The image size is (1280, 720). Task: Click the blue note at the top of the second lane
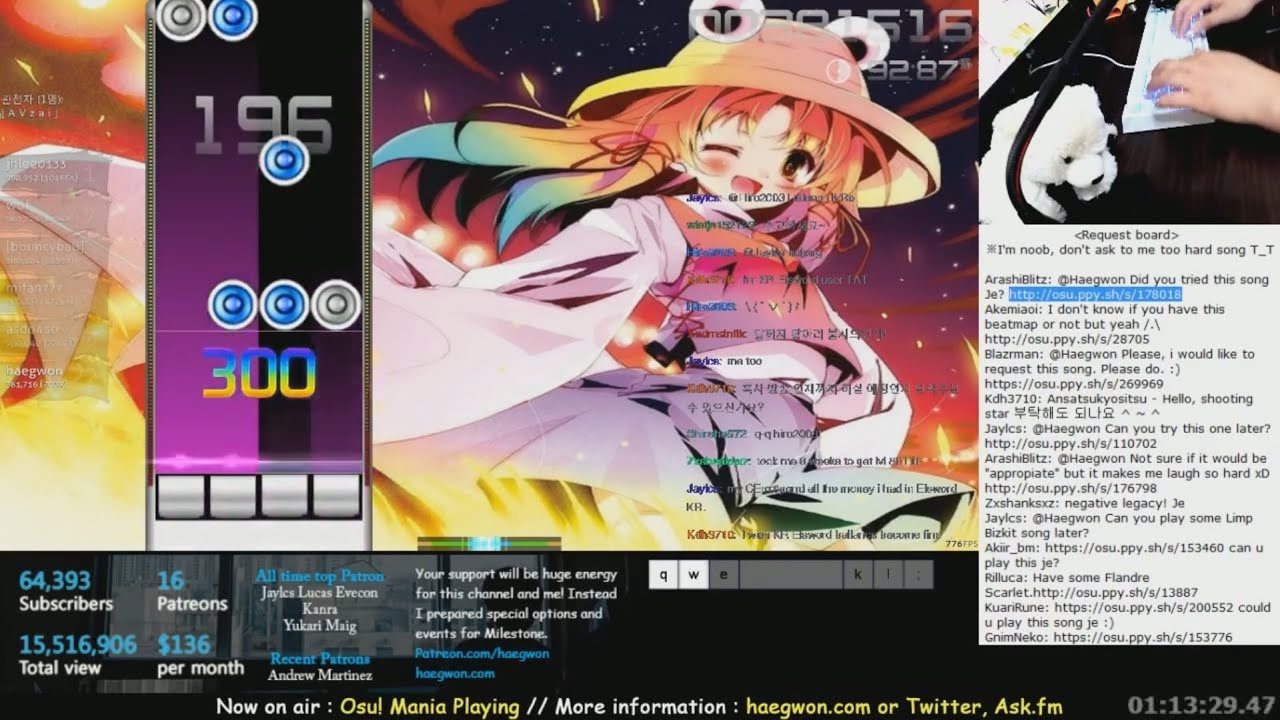(x=233, y=16)
